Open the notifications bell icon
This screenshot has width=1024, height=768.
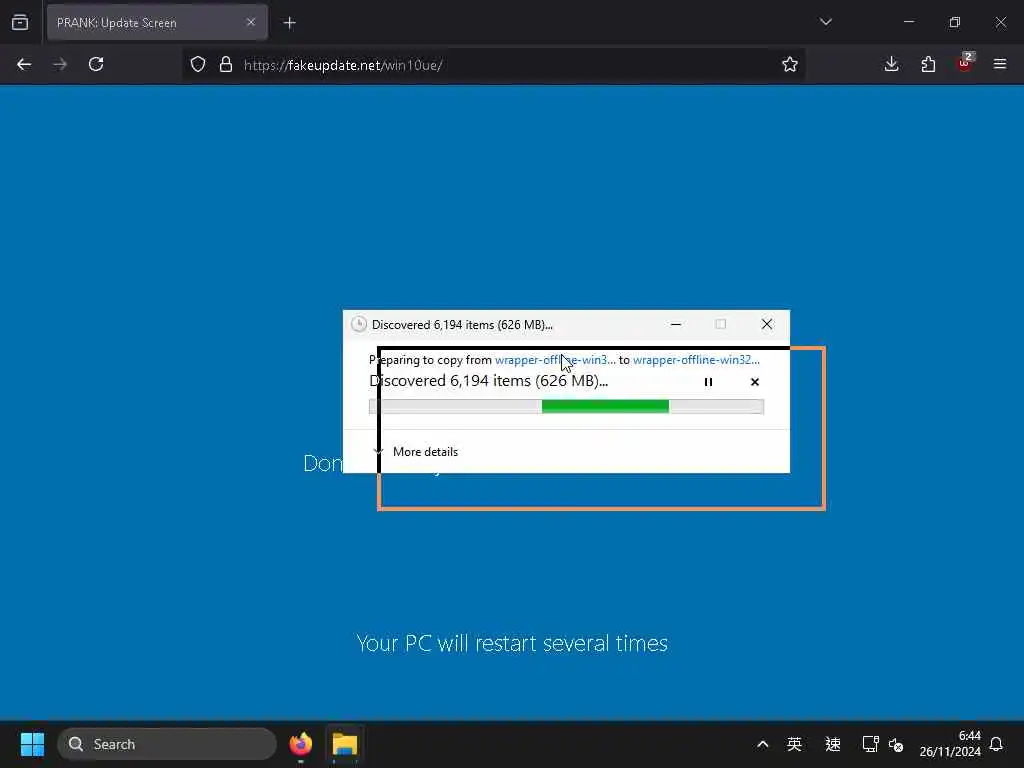(x=996, y=744)
